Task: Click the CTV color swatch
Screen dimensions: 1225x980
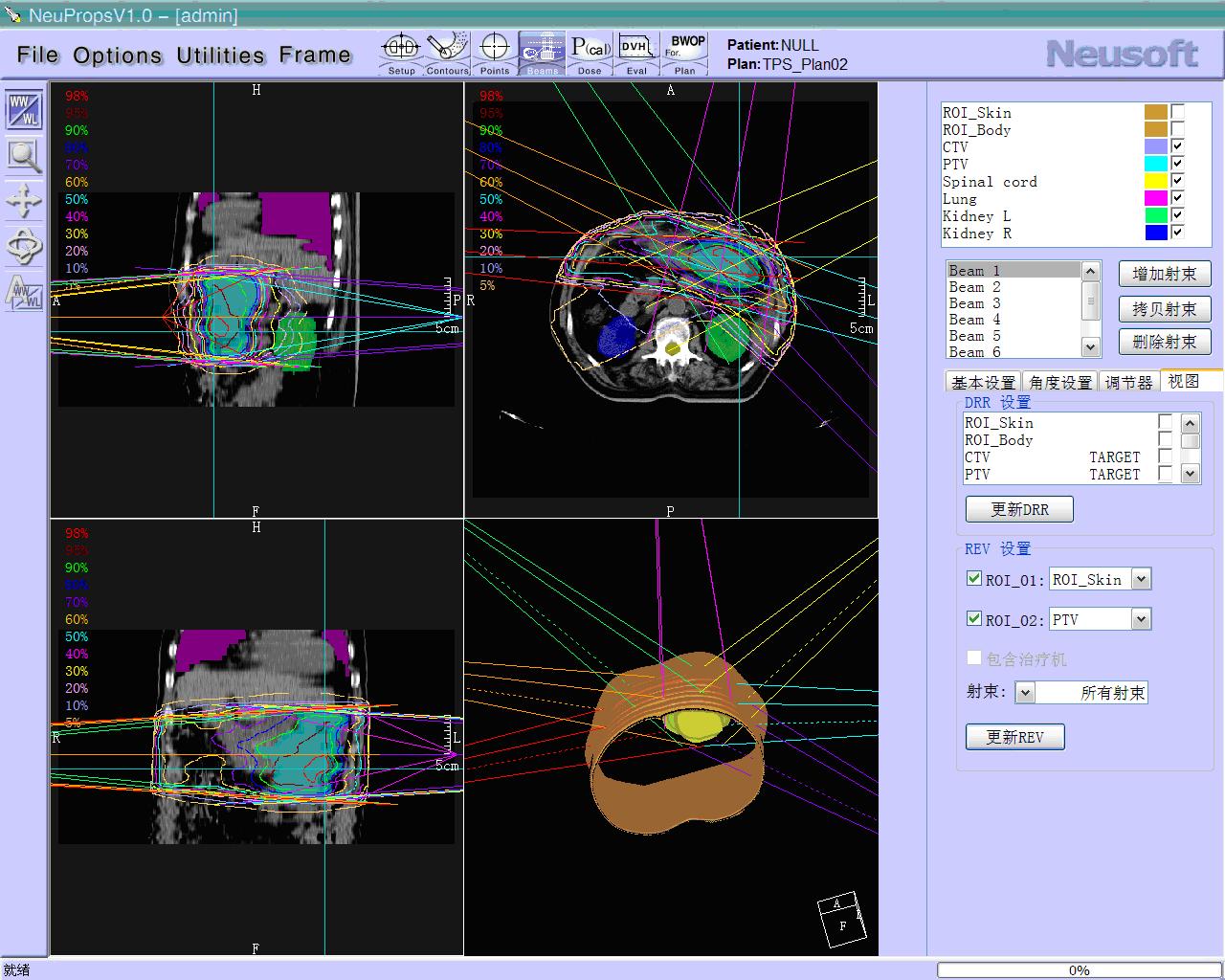Action: pos(1156,146)
